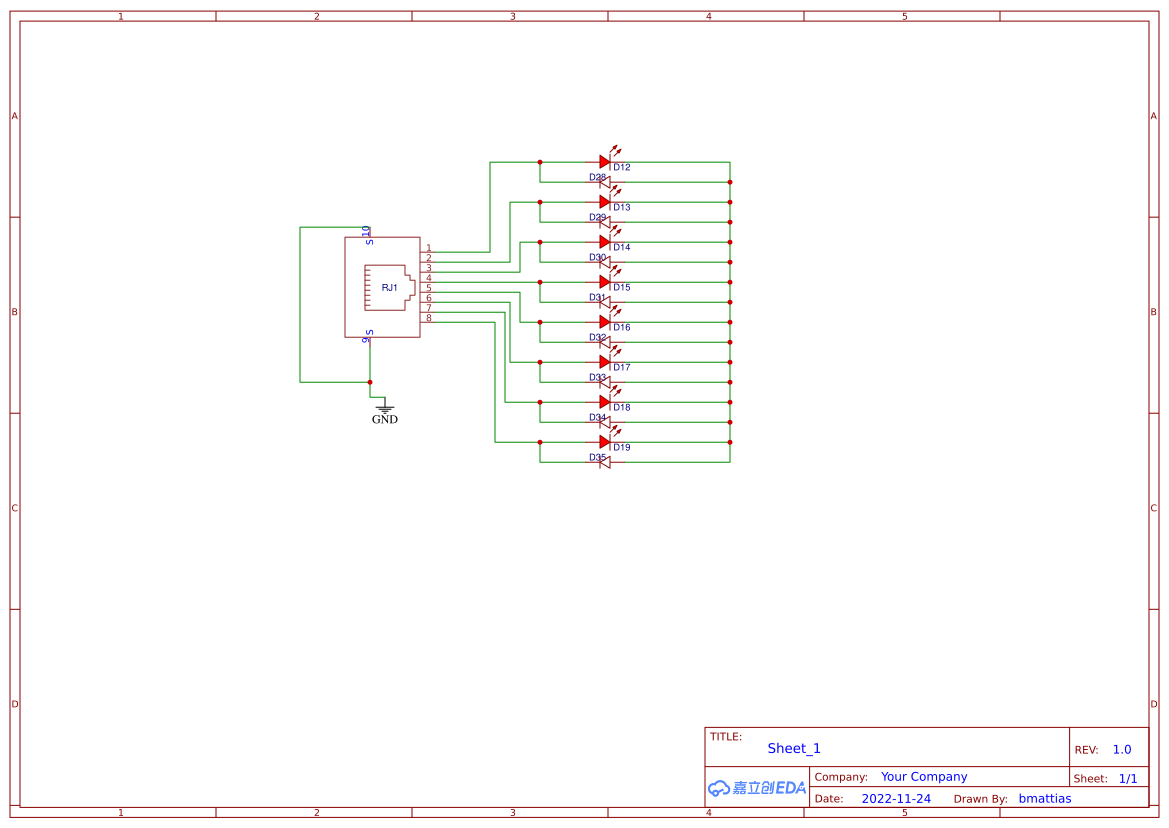Click the Sheet 1/1 label

click(x=1128, y=778)
